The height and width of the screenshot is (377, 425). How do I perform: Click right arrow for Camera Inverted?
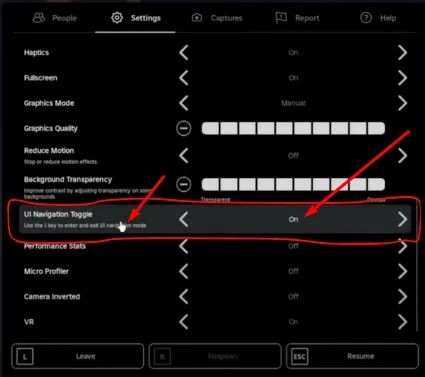pos(402,297)
